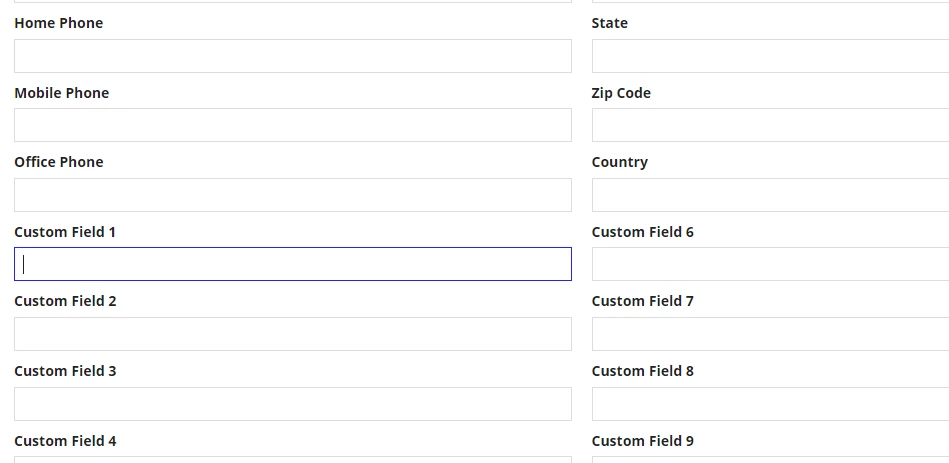Click into the State input field
Screen dimensions: 949x463
click(770, 56)
